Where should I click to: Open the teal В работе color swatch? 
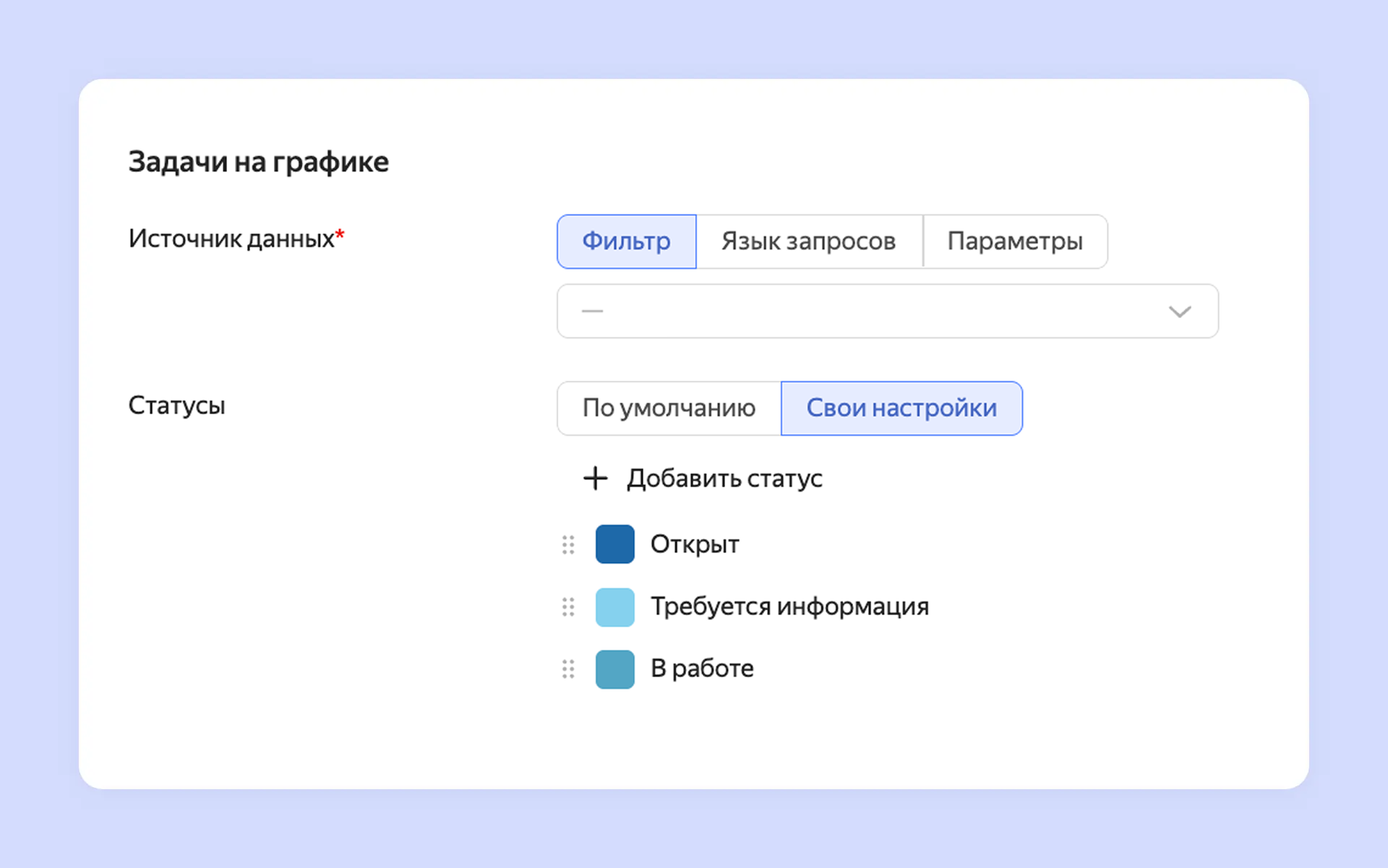614,669
